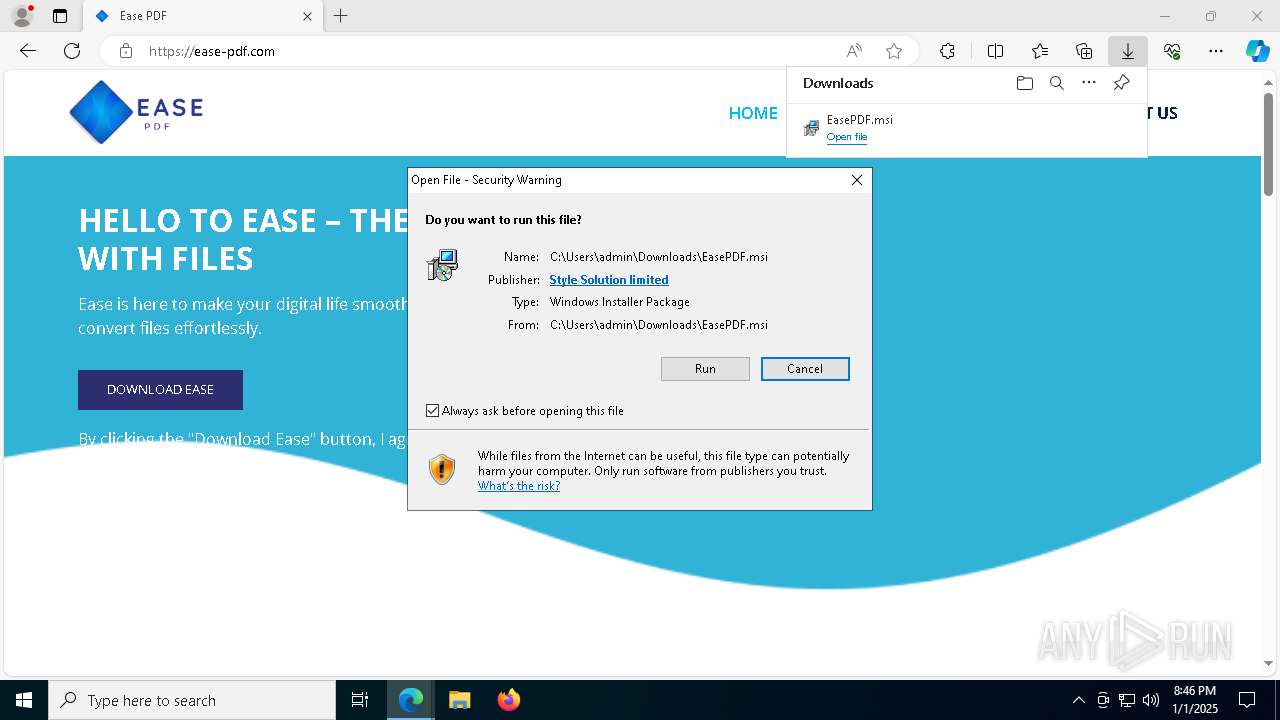Screen dimensions: 1280x720
Task: Add page to favorites star icon
Action: click(894, 51)
